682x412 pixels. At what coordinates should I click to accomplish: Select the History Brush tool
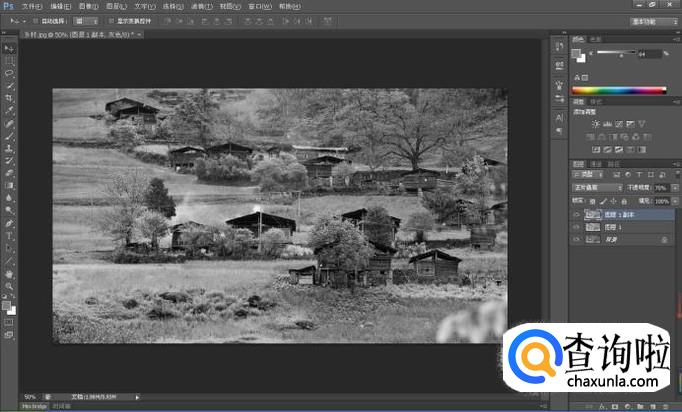tap(9, 161)
